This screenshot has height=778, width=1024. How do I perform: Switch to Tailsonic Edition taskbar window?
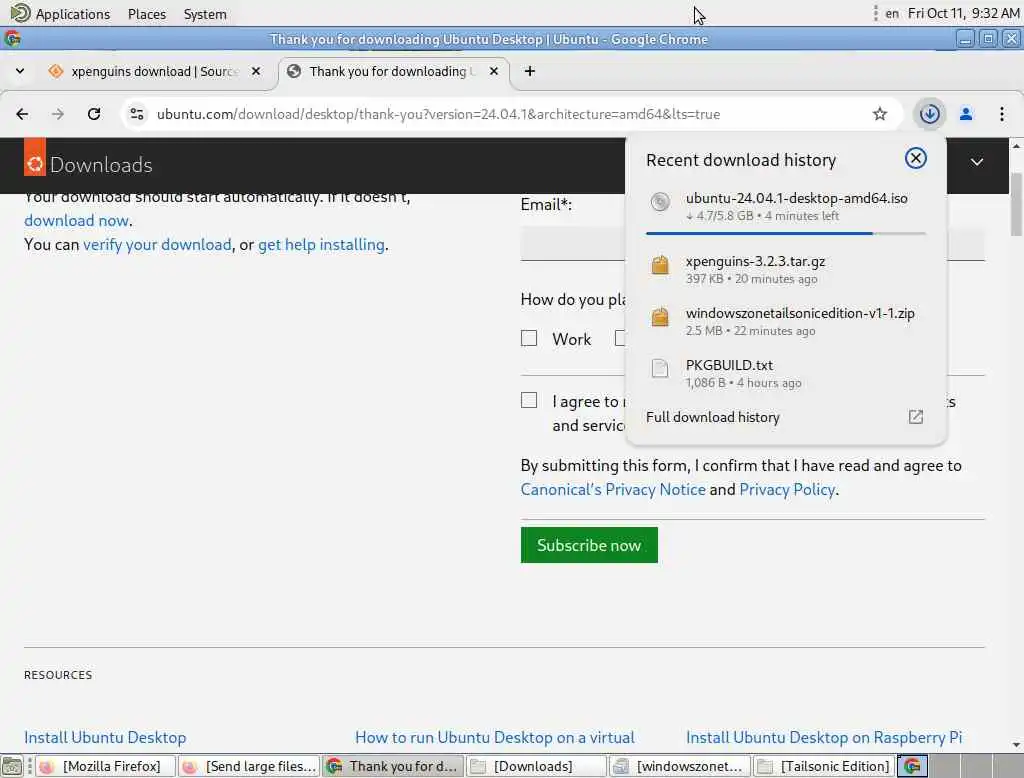824,766
